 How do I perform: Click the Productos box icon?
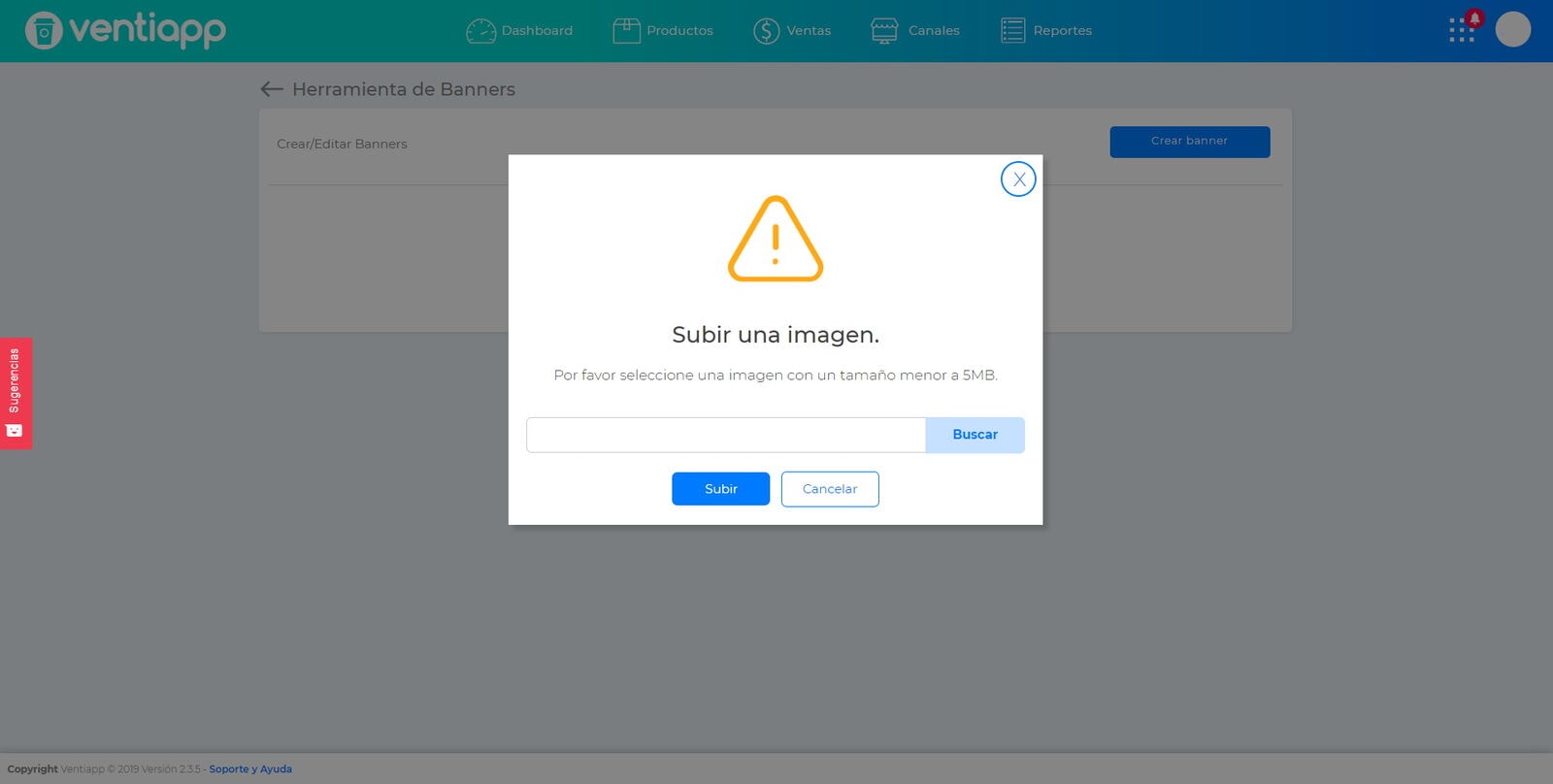pos(626,31)
